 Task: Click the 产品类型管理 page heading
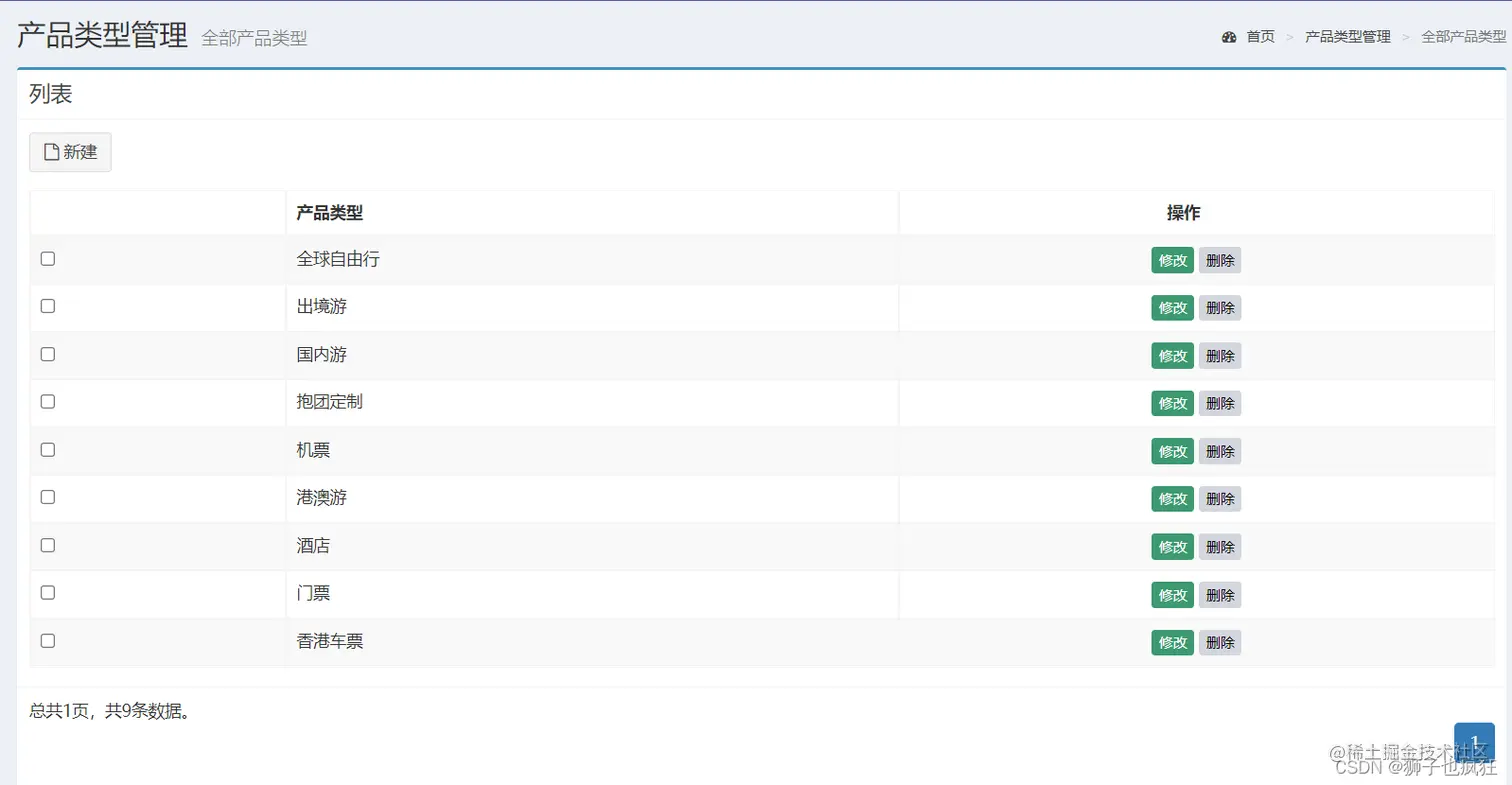click(x=103, y=36)
